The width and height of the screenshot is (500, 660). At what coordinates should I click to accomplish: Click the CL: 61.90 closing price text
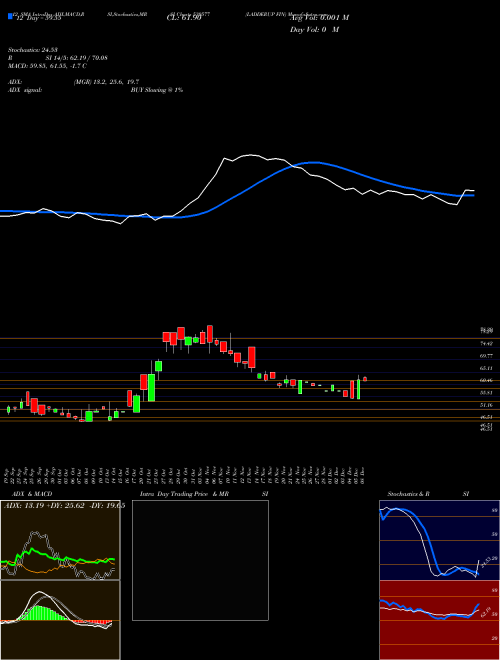pyautogui.click(x=183, y=18)
